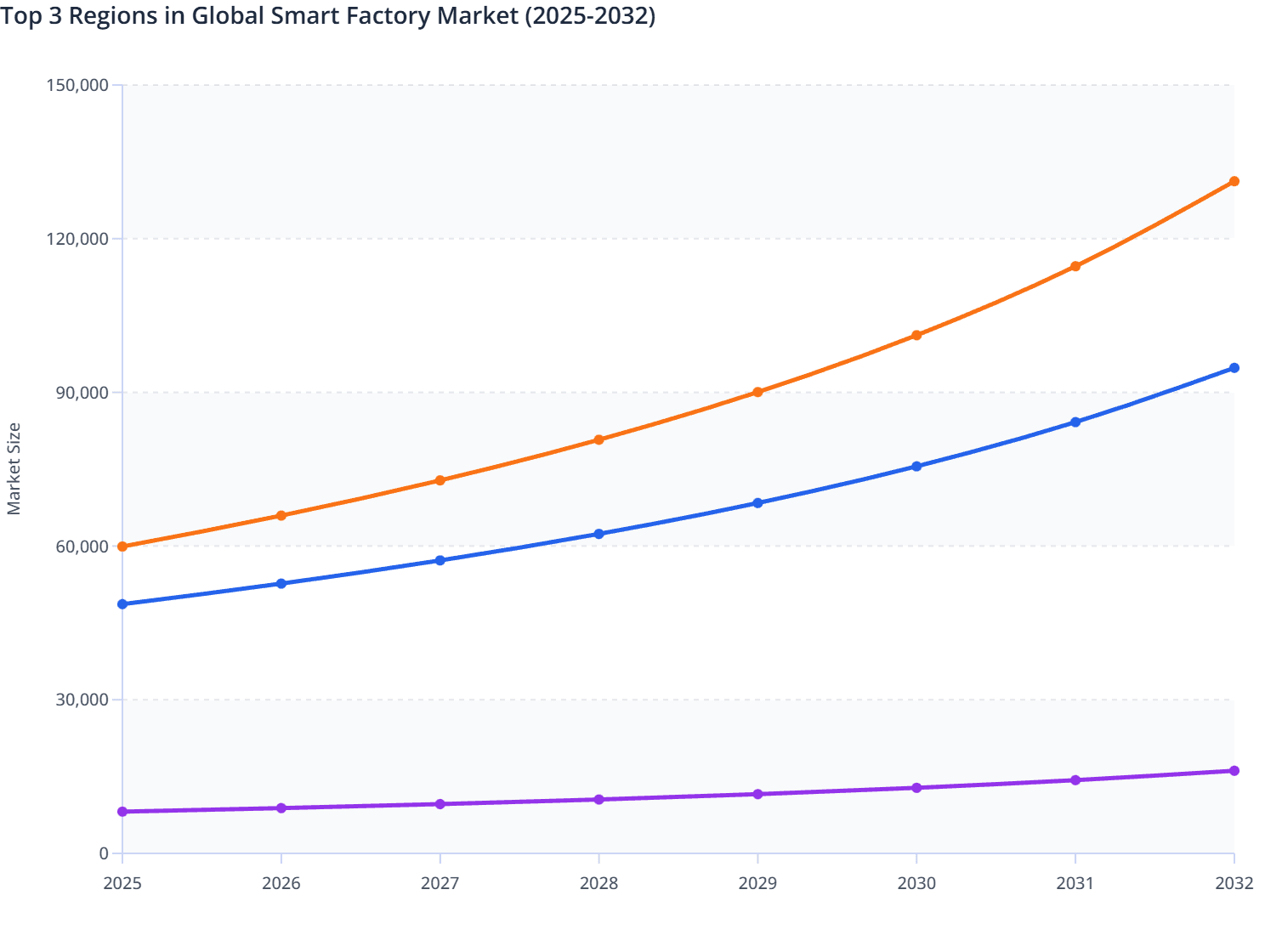Select the Market Size axis title
The image size is (1282, 952).
15,463
